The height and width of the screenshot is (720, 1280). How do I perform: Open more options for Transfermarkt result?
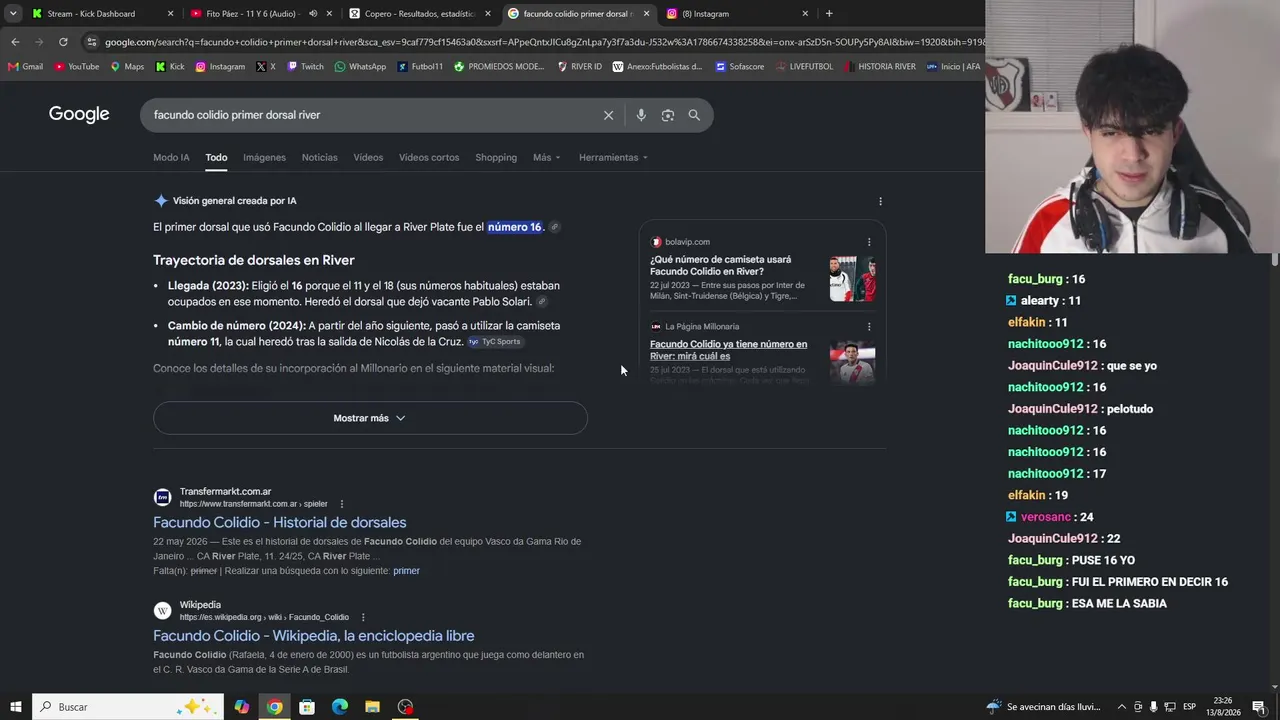(342, 504)
